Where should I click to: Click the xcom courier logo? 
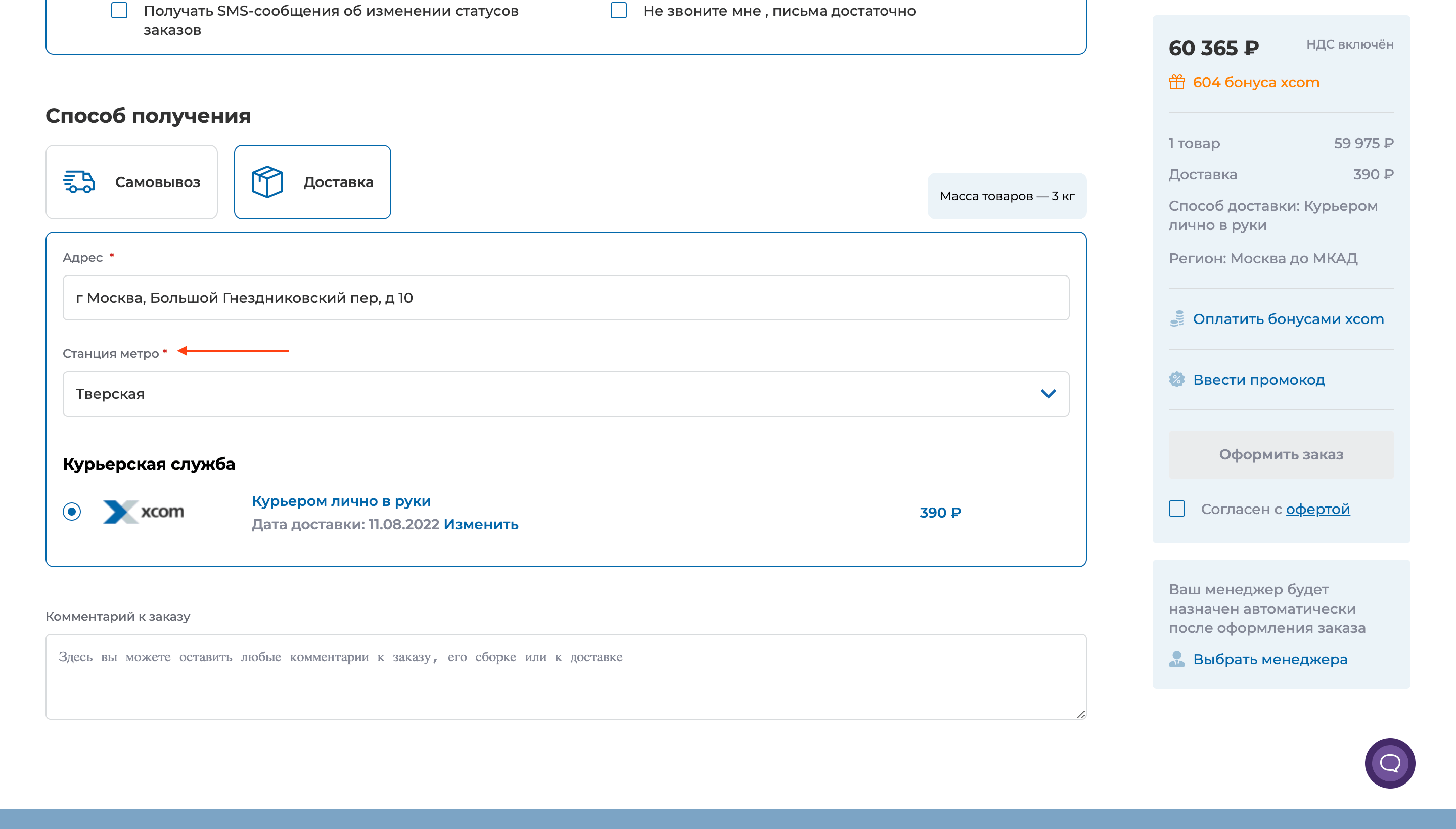pos(144,511)
